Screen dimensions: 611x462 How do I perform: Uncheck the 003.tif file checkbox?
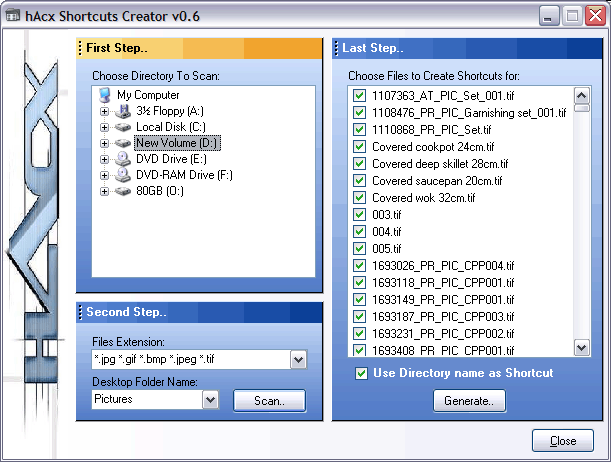coord(359,214)
